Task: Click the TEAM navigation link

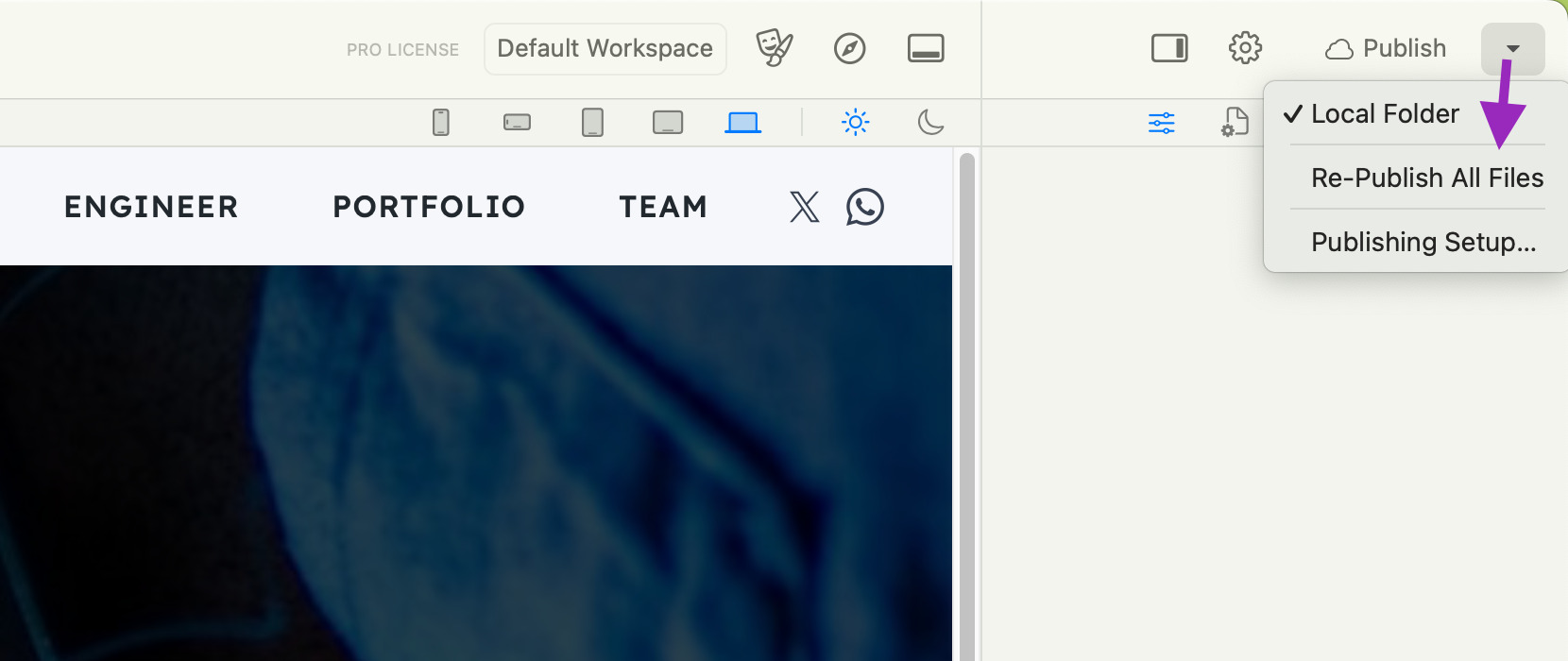Action: 663,207
